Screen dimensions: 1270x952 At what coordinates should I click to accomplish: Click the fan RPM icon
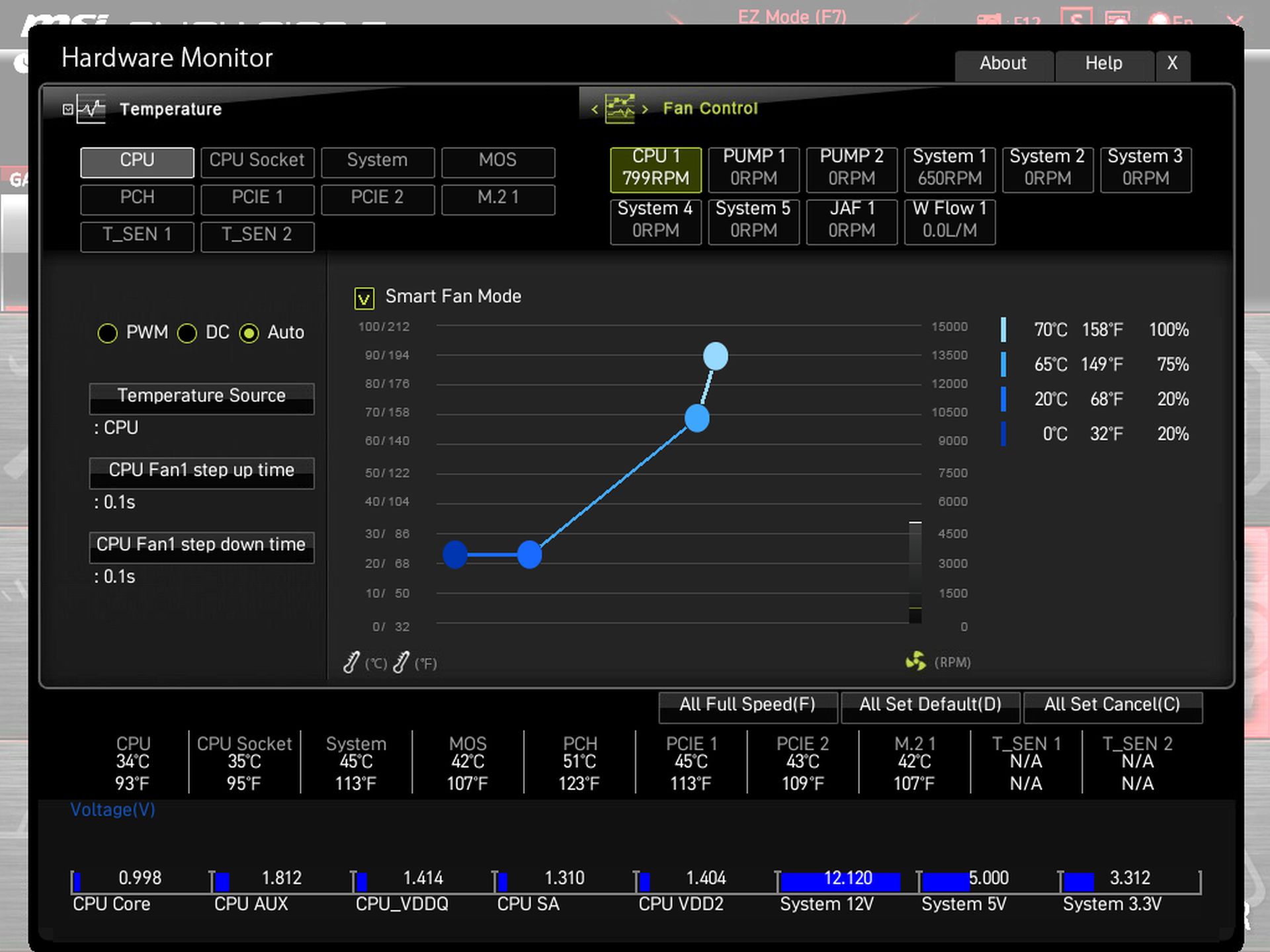tap(915, 661)
